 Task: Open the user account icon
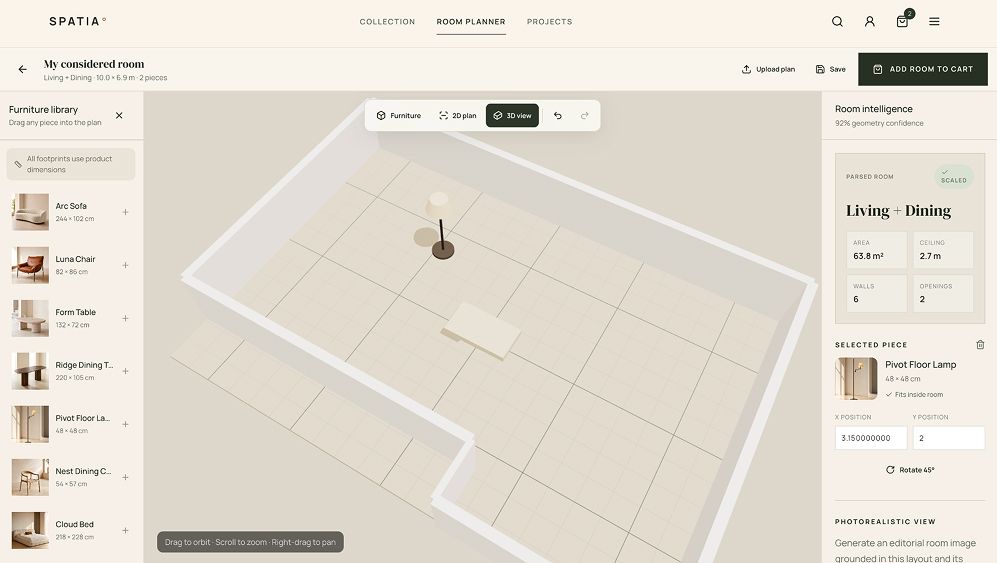pyautogui.click(x=870, y=22)
